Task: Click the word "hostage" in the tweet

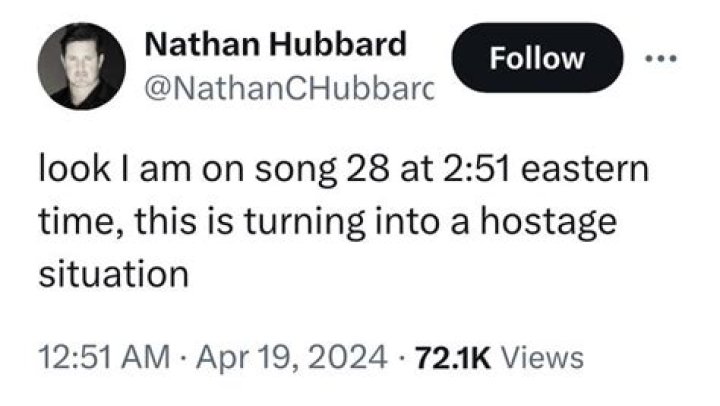Action: pyautogui.click(x=548, y=223)
